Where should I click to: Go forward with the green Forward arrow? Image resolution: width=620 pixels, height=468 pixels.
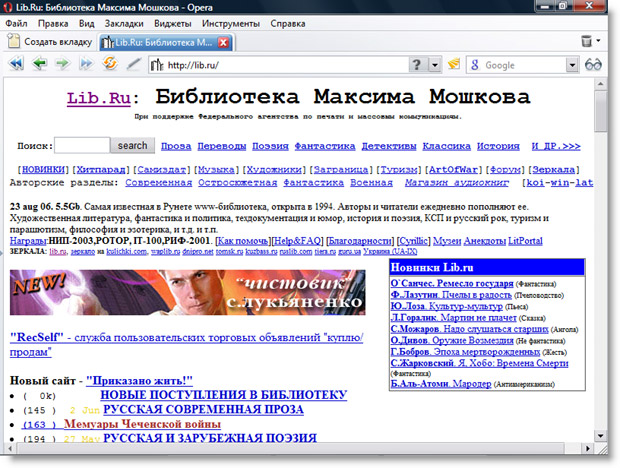coord(62,64)
